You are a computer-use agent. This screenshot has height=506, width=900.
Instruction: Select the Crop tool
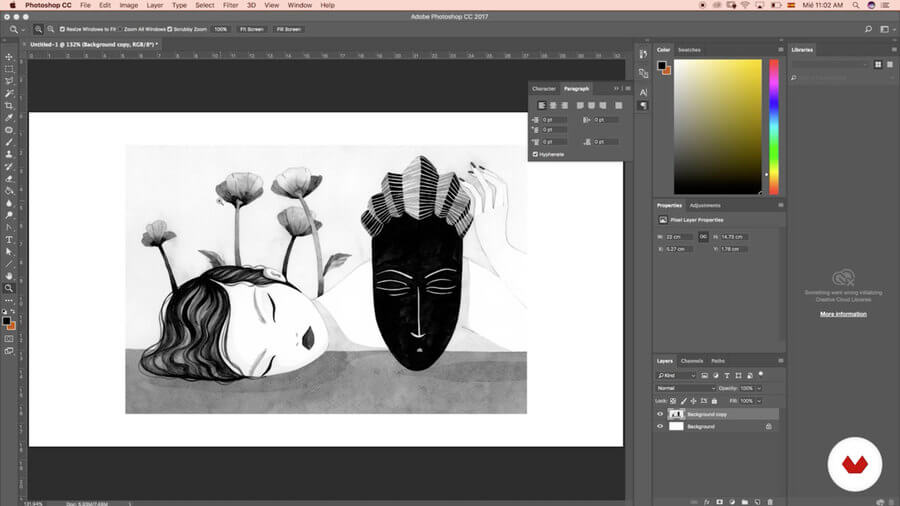click(9, 106)
